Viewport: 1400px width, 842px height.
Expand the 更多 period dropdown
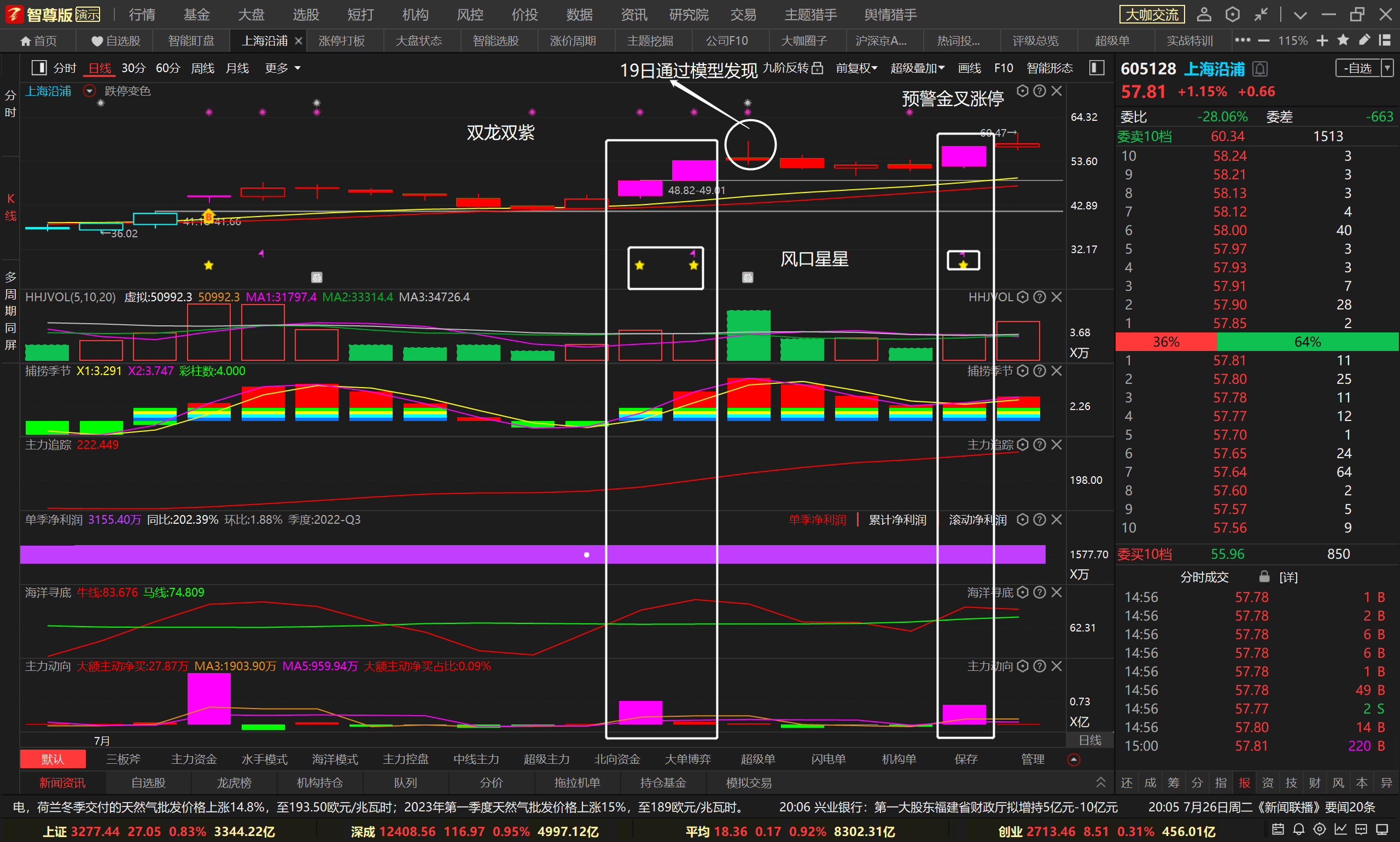click(283, 68)
